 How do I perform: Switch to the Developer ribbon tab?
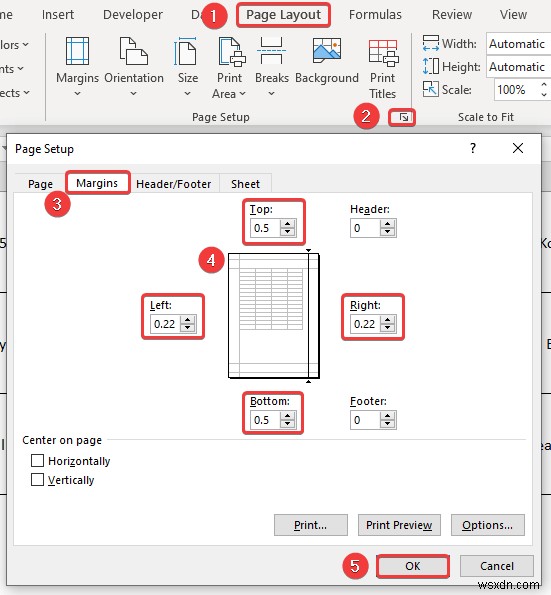[x=133, y=15]
